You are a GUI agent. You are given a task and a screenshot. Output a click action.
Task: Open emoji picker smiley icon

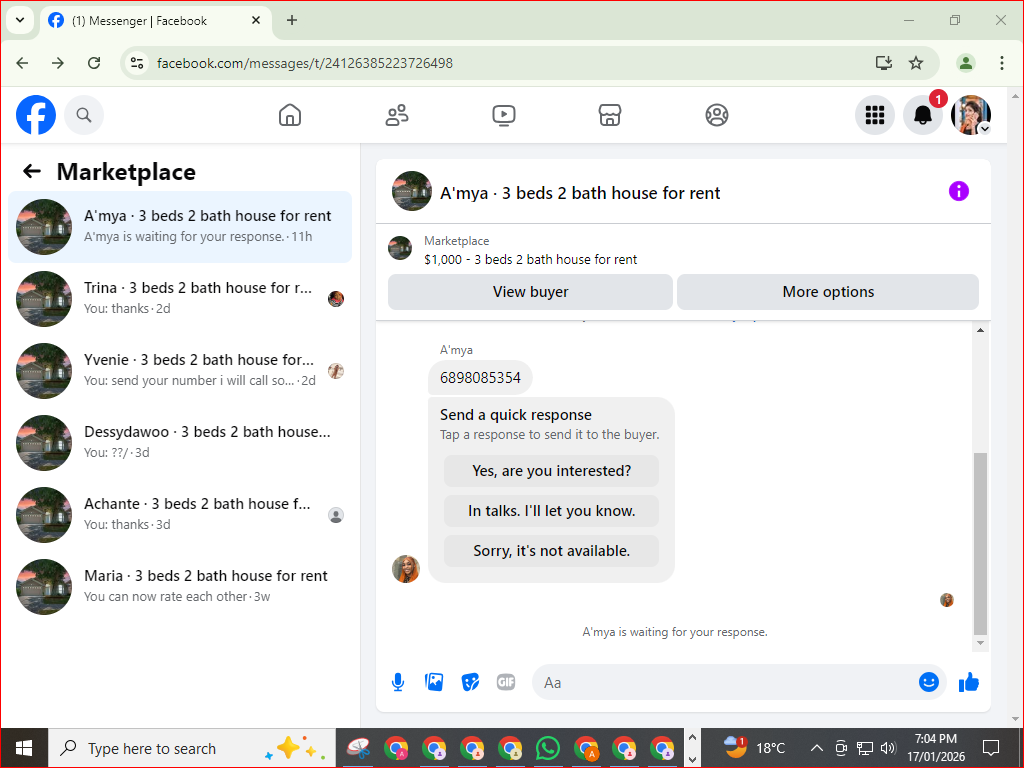[x=929, y=682]
